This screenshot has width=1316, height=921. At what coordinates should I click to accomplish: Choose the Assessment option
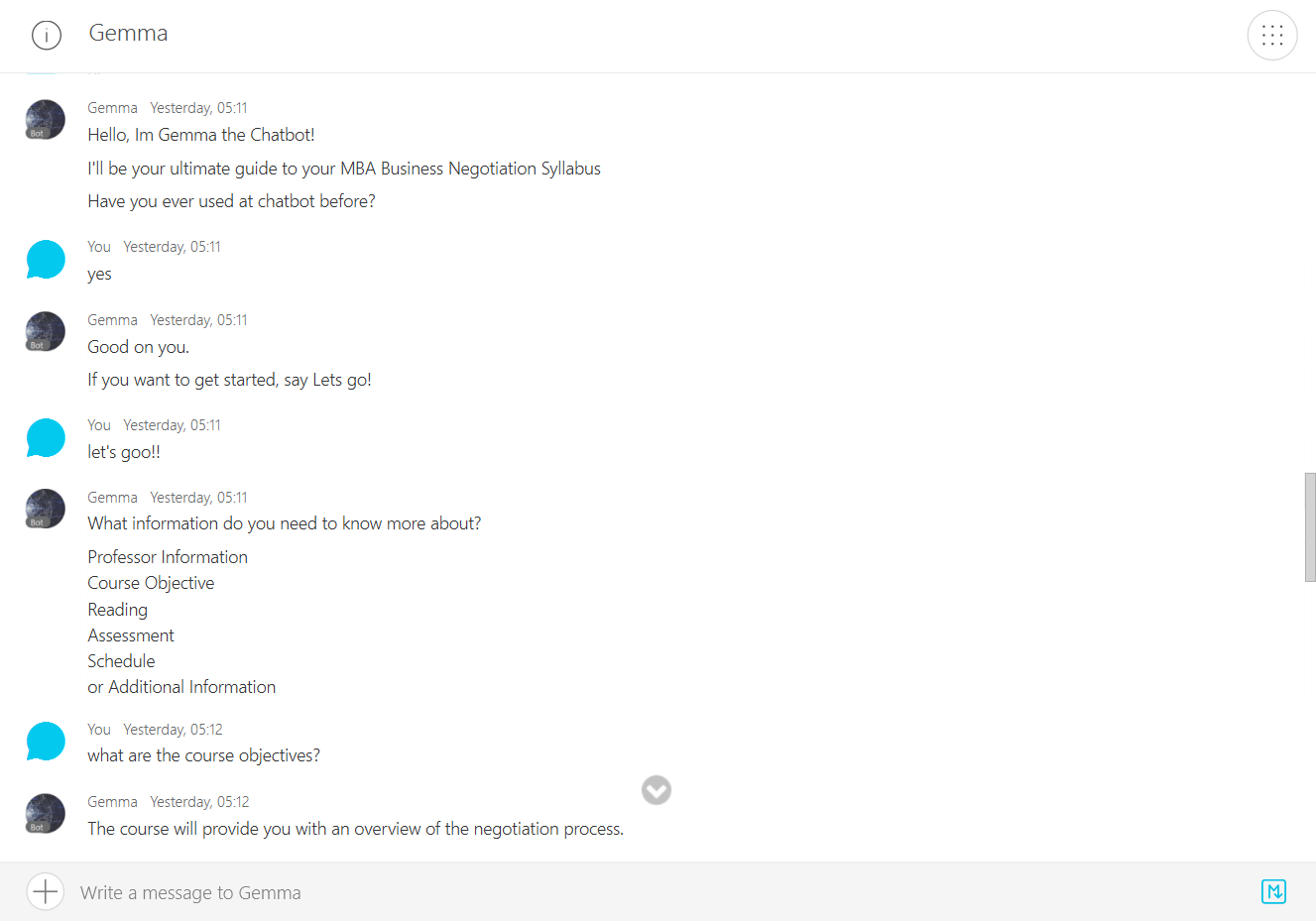pos(131,635)
